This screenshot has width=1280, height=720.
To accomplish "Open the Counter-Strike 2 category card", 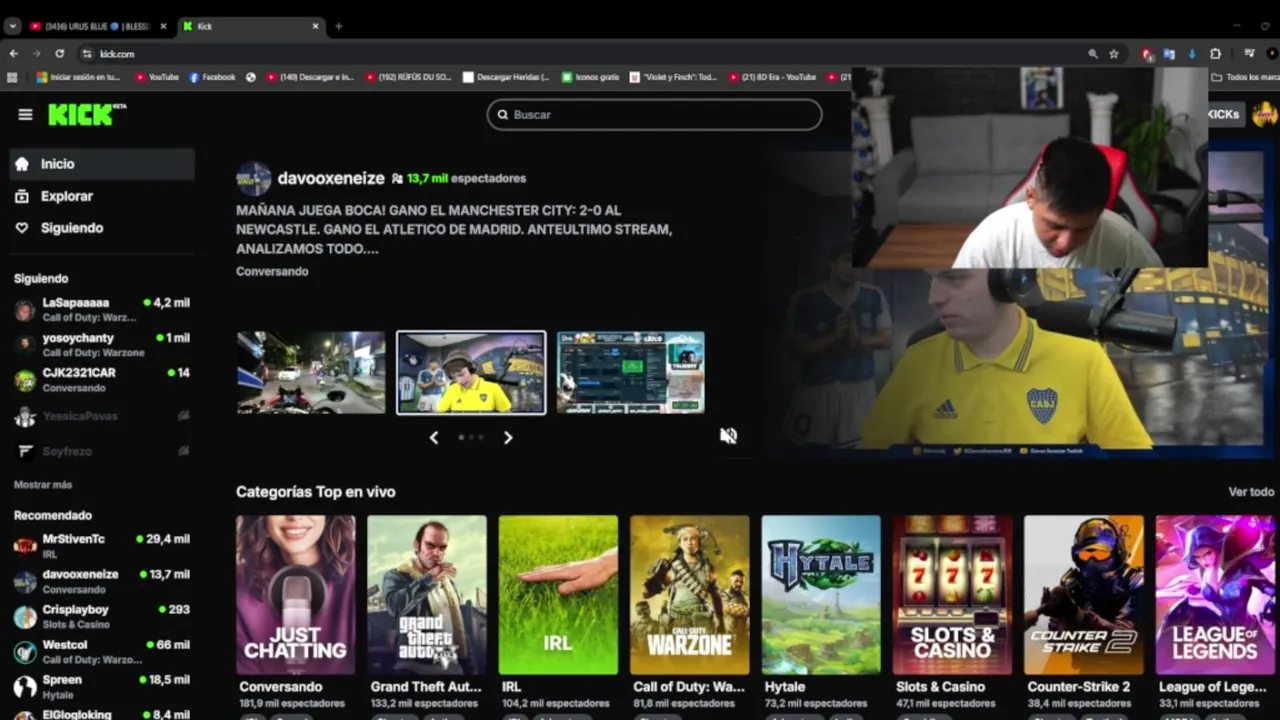I will pyautogui.click(x=1084, y=595).
